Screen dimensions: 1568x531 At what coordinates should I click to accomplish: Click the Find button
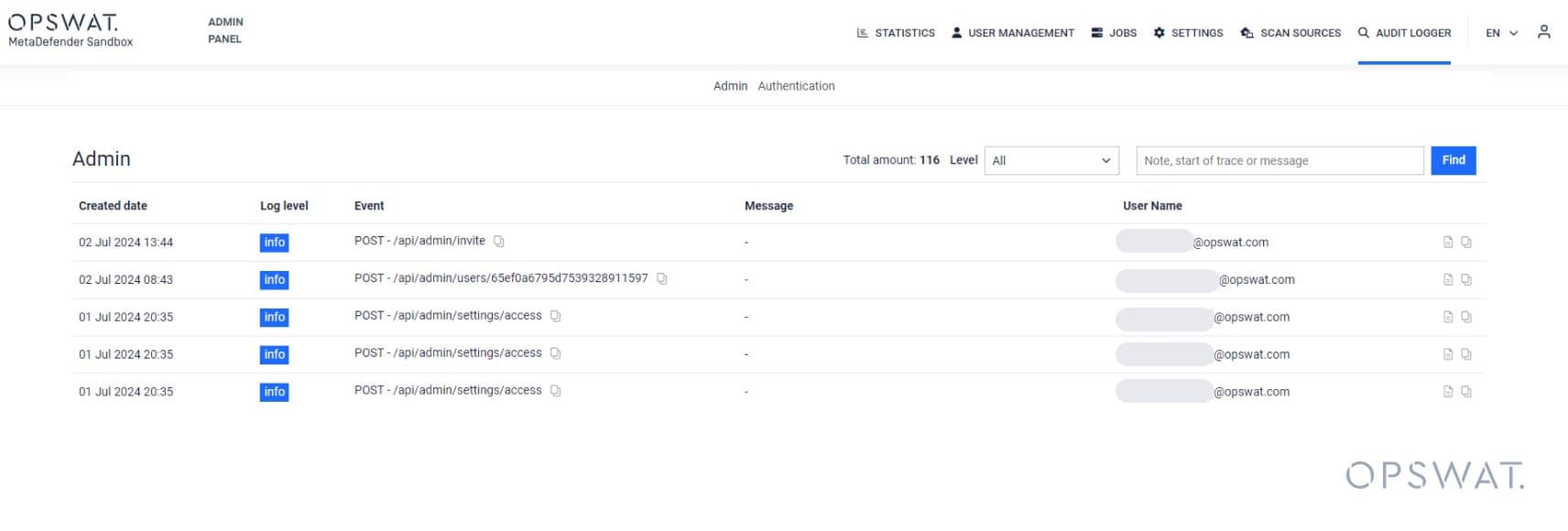pyautogui.click(x=1454, y=160)
